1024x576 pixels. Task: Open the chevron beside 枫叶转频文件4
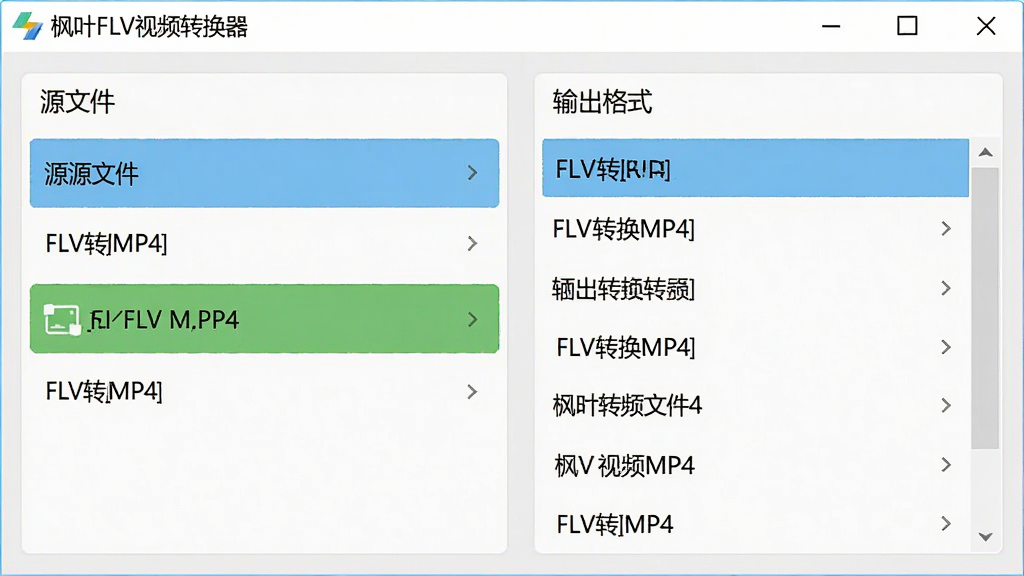click(x=946, y=406)
